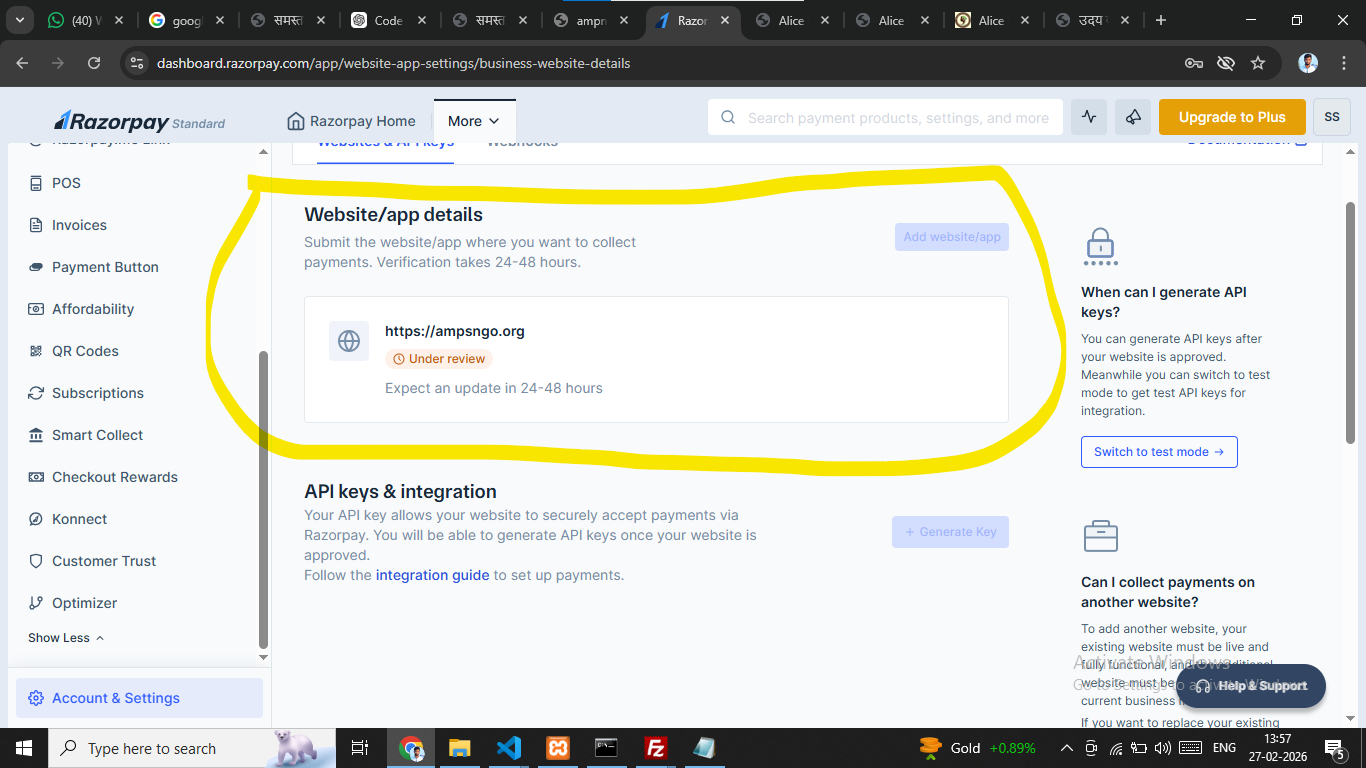Click the Under review status badge
Viewport: 1366px width, 768px height.
pos(439,359)
